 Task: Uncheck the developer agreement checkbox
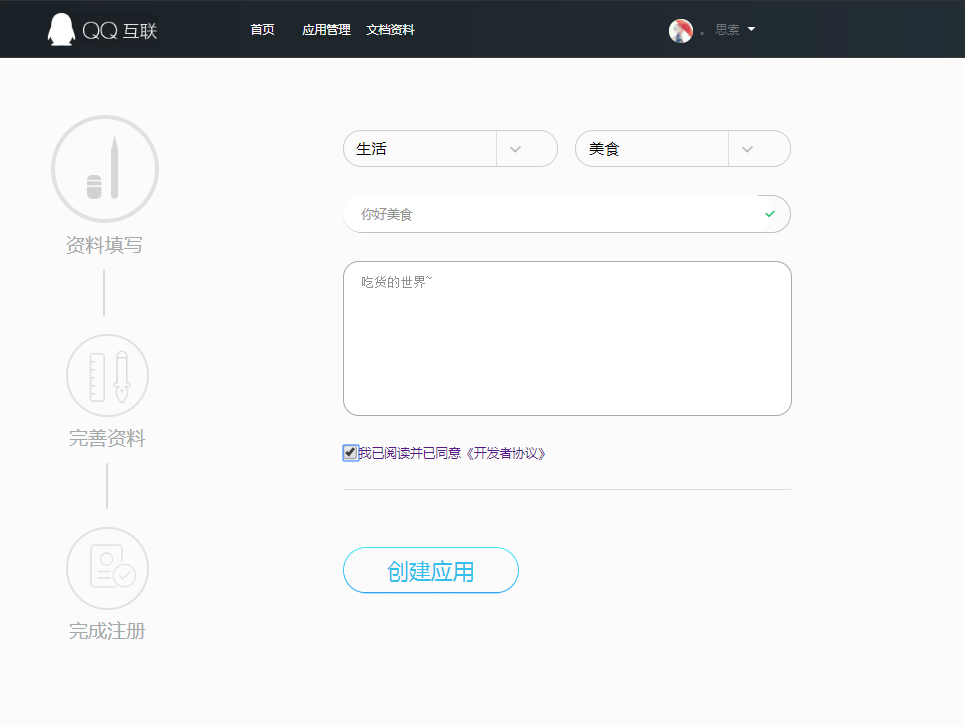coord(350,453)
